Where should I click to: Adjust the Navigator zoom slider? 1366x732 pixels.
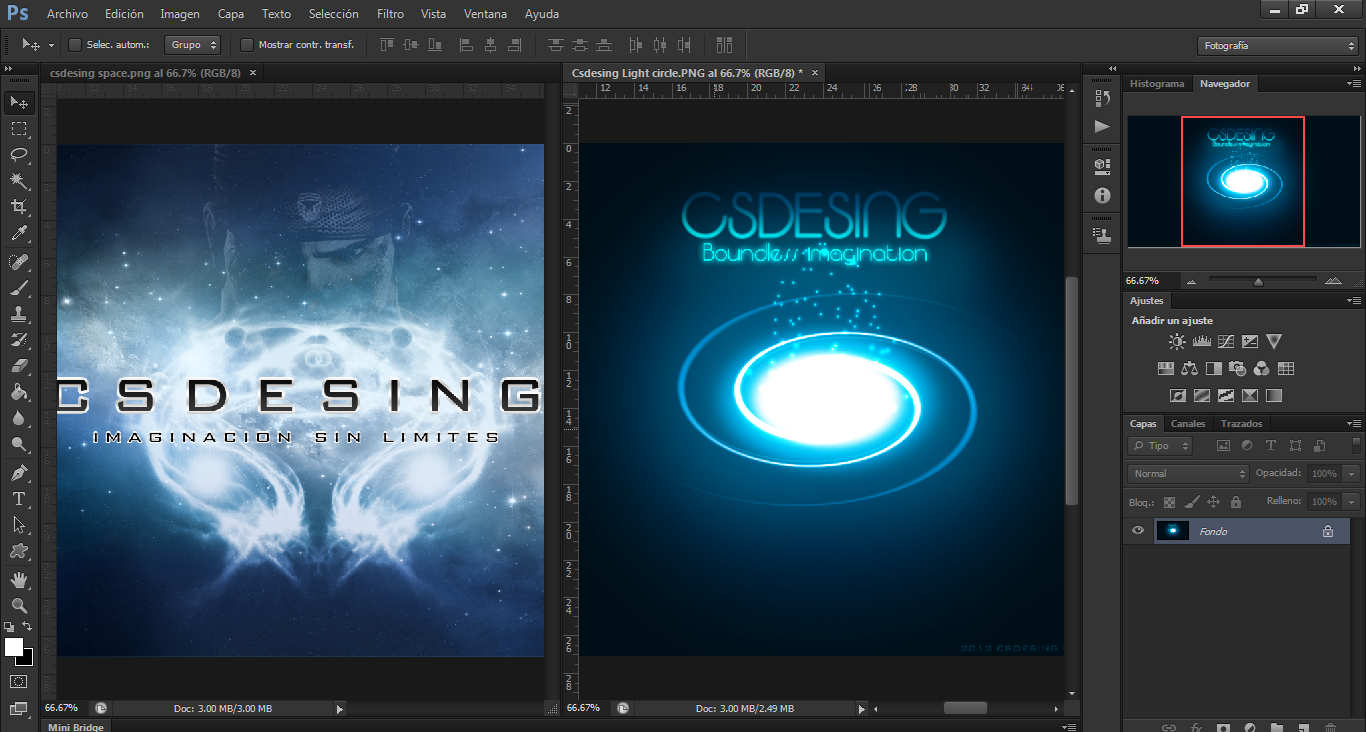click(1258, 282)
